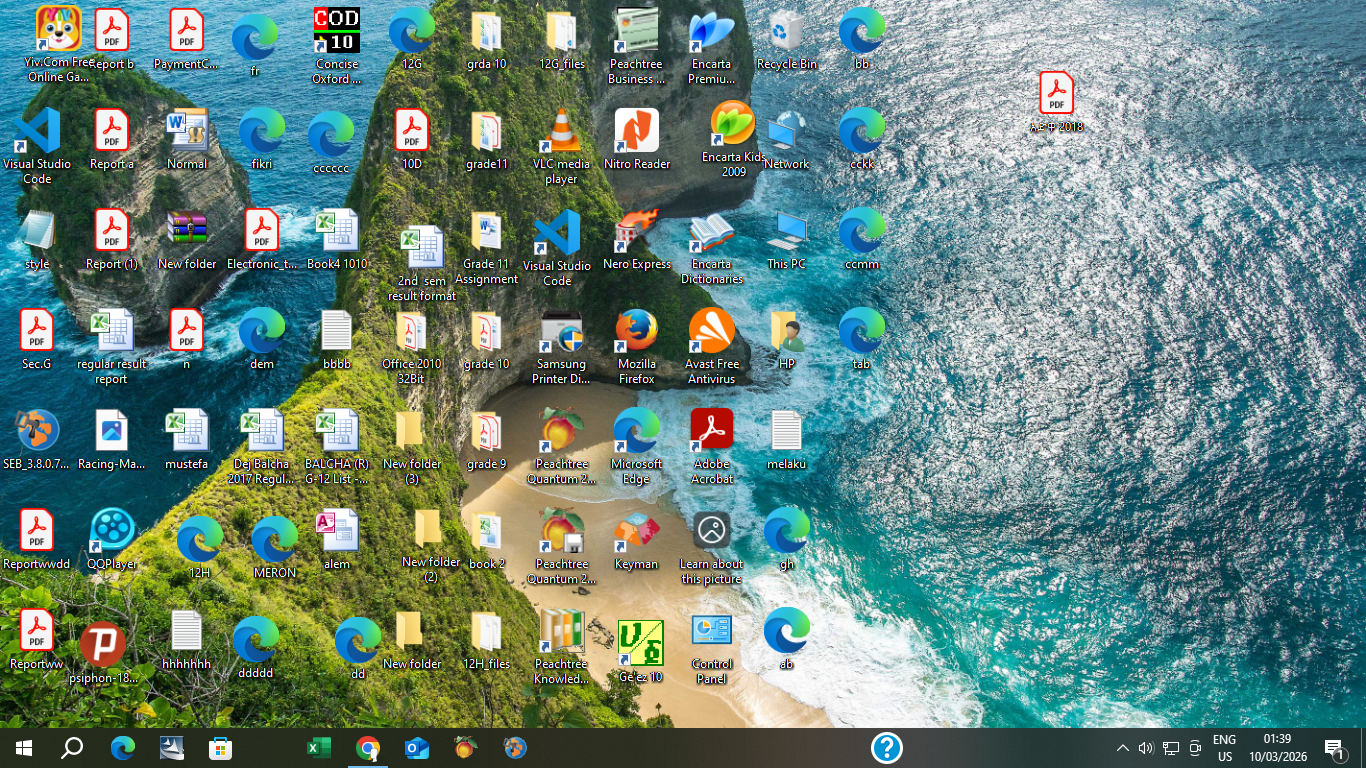Select the Nero Express icon

[x=637, y=240]
